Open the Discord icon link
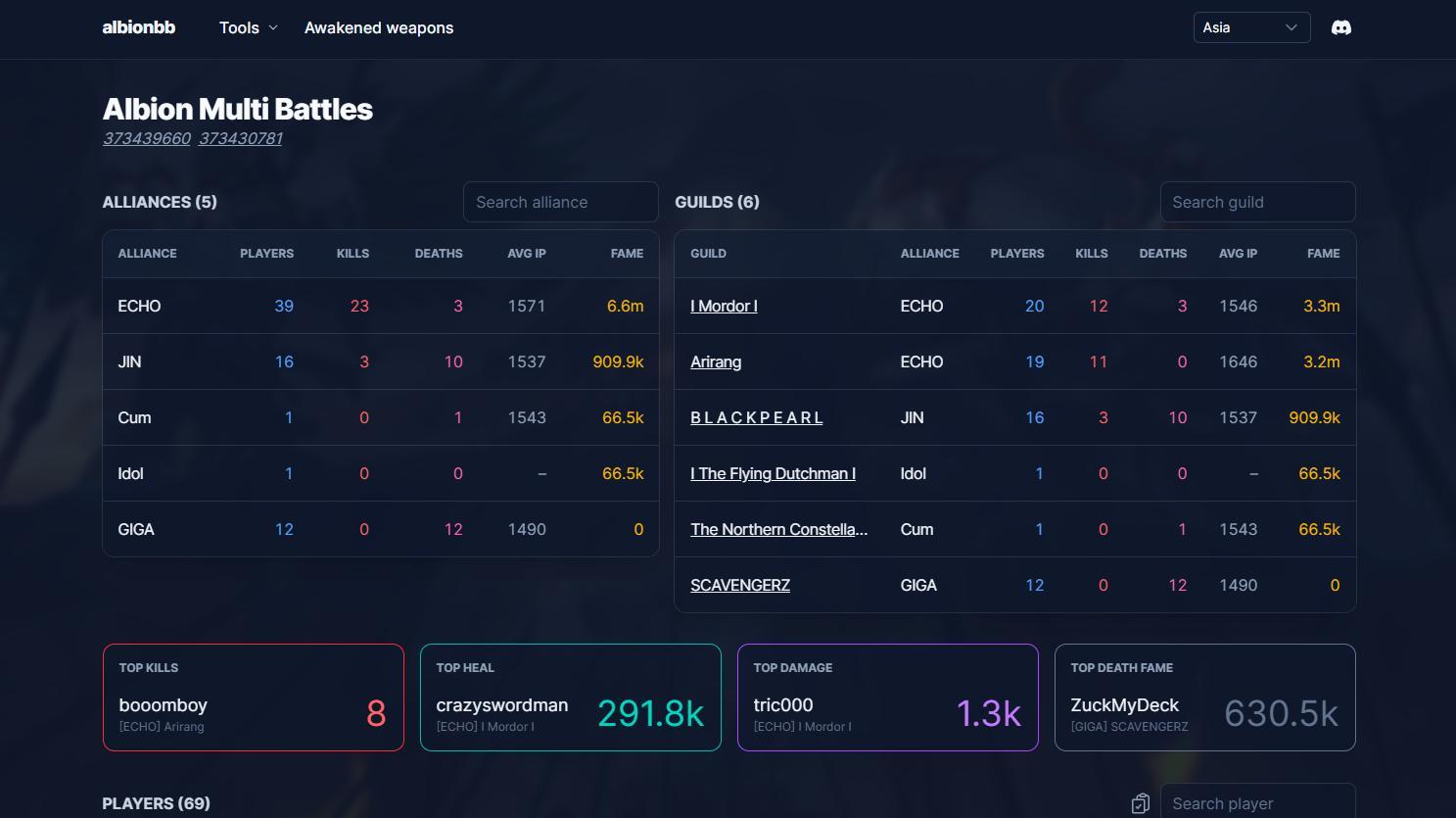Screen dimensions: 1456x818 pos(1341,27)
